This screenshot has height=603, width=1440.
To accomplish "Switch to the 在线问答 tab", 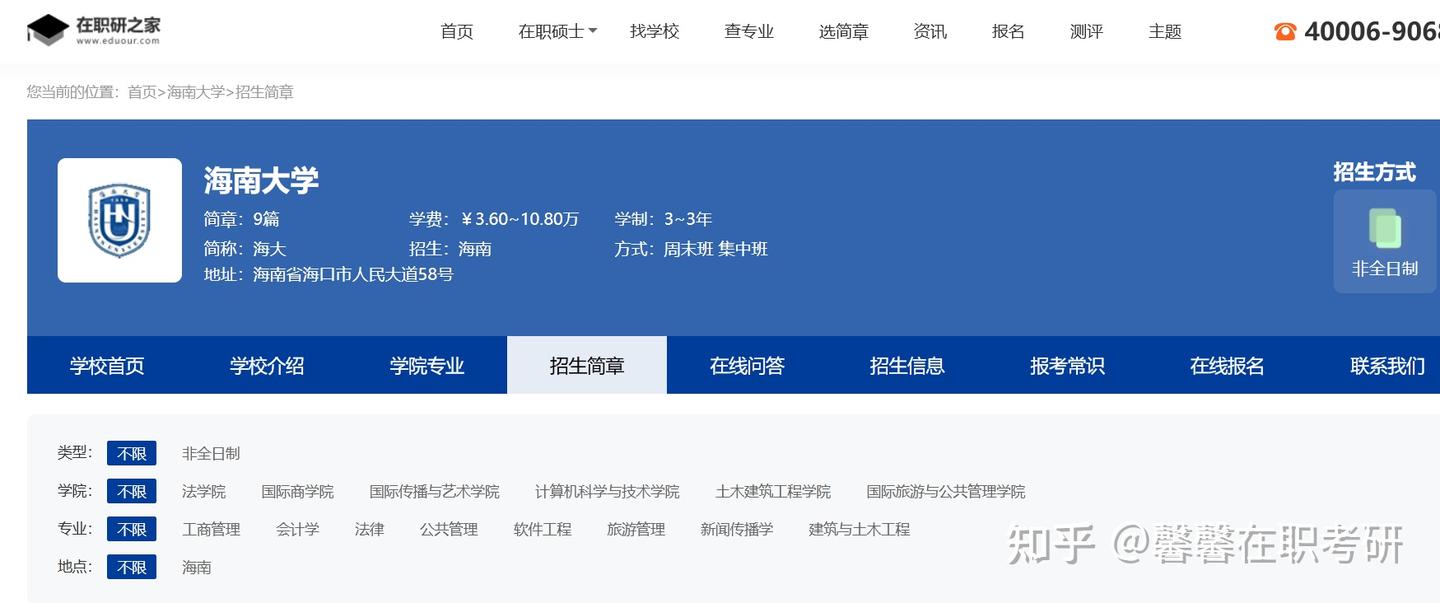I will (747, 366).
